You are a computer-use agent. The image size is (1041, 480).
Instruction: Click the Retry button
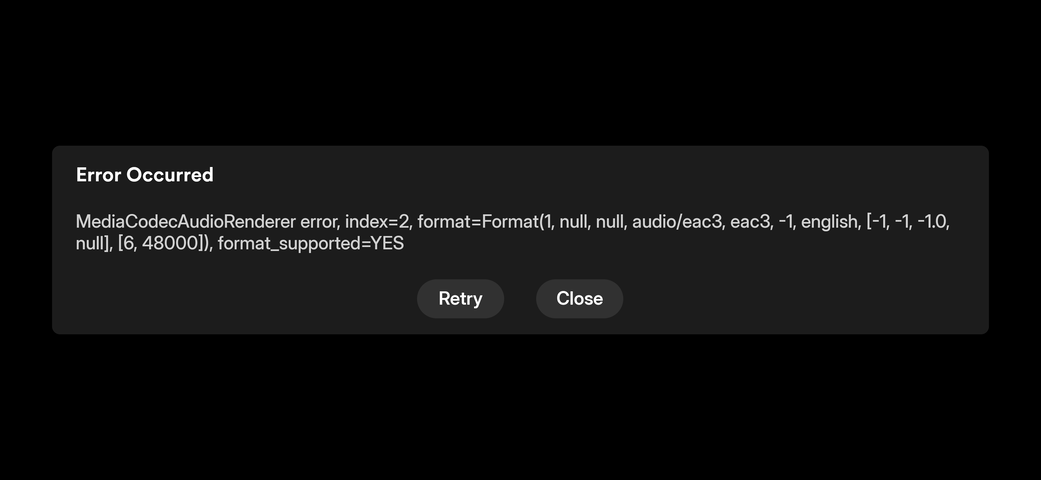460,299
